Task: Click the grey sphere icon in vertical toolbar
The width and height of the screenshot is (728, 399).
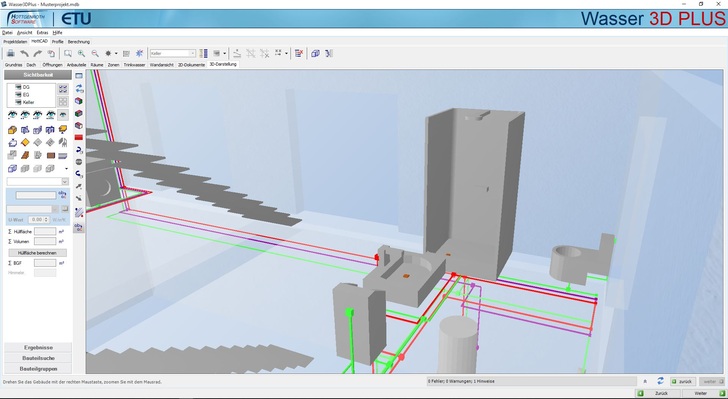Action: tap(79, 162)
